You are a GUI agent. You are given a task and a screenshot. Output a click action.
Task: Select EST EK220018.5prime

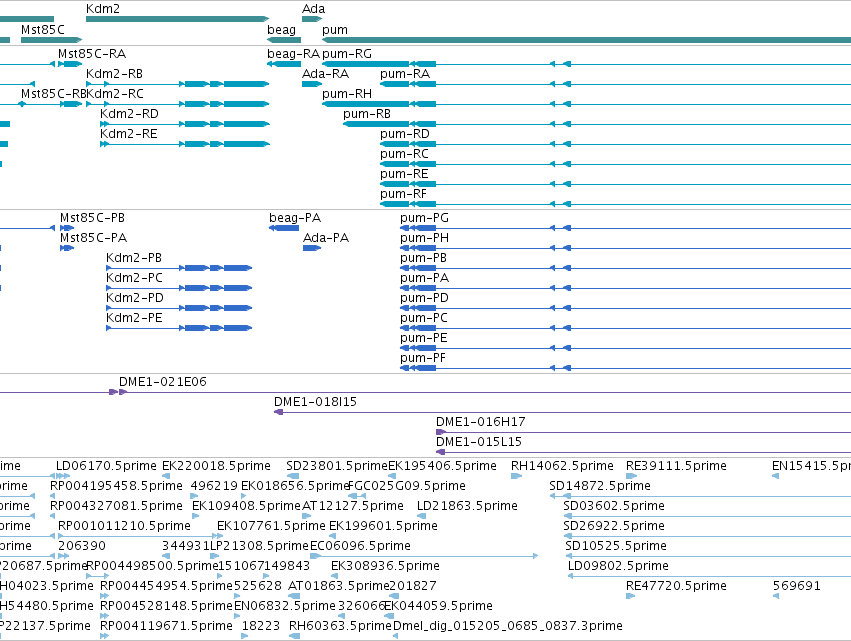click(216, 466)
